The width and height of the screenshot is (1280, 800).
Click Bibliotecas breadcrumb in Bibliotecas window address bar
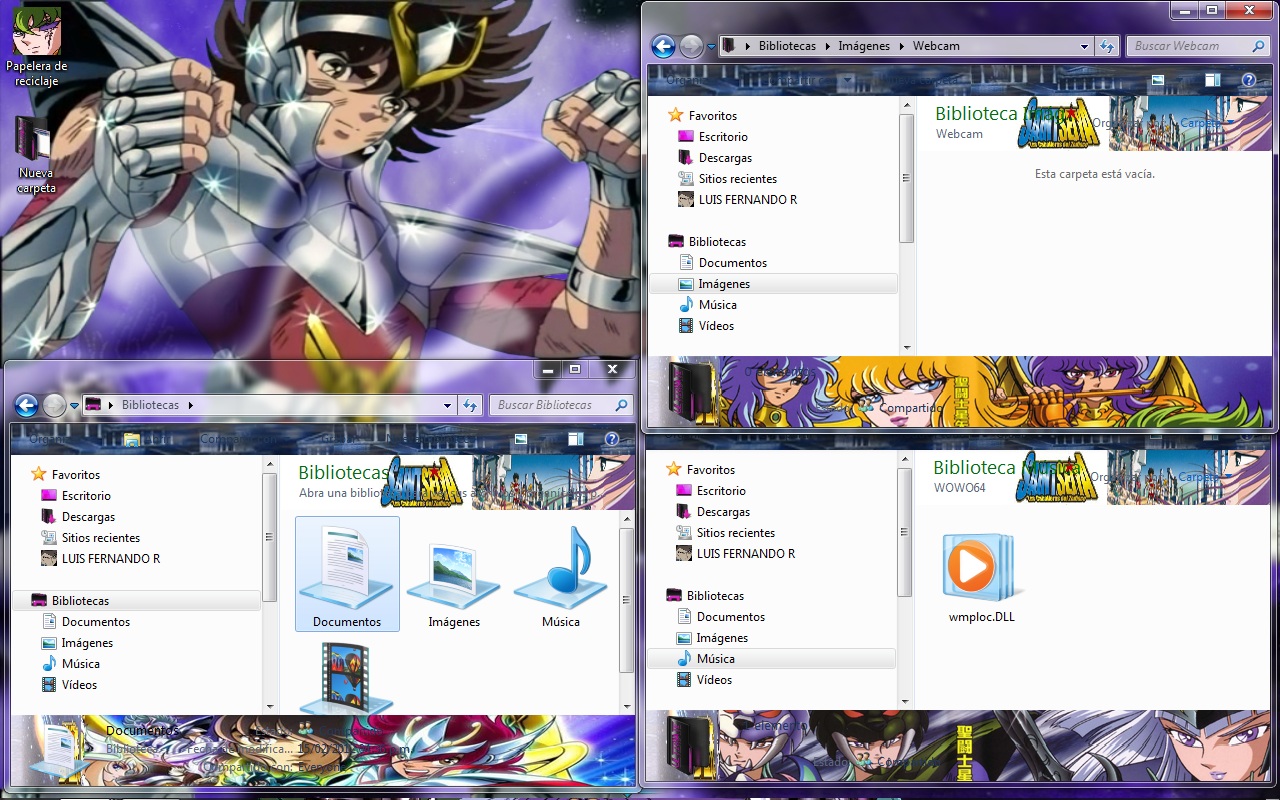150,405
